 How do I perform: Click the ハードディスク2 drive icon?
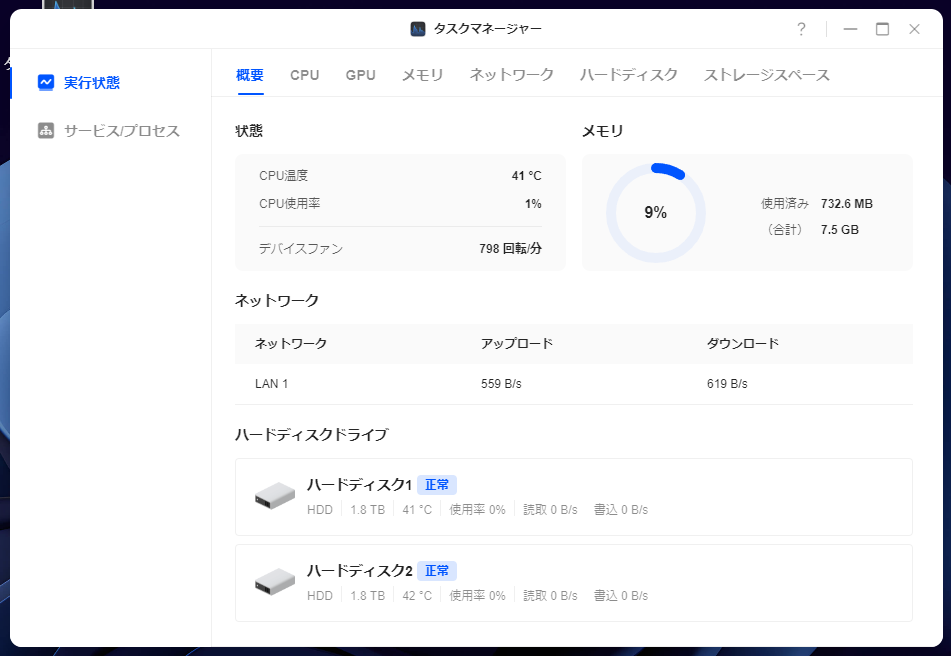[x=275, y=582]
